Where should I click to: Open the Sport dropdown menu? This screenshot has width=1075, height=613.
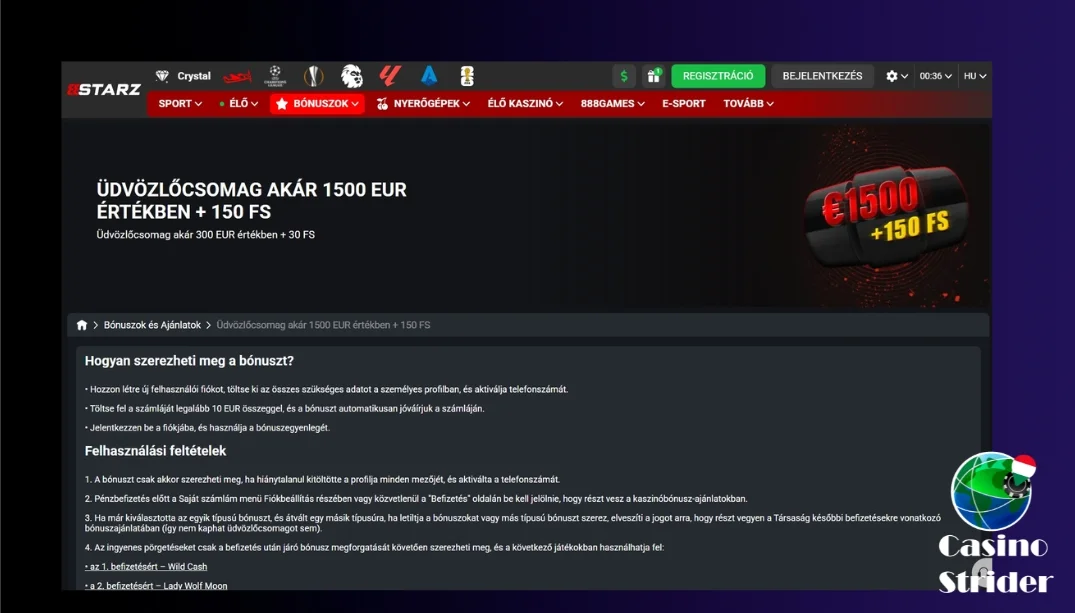[180, 104]
